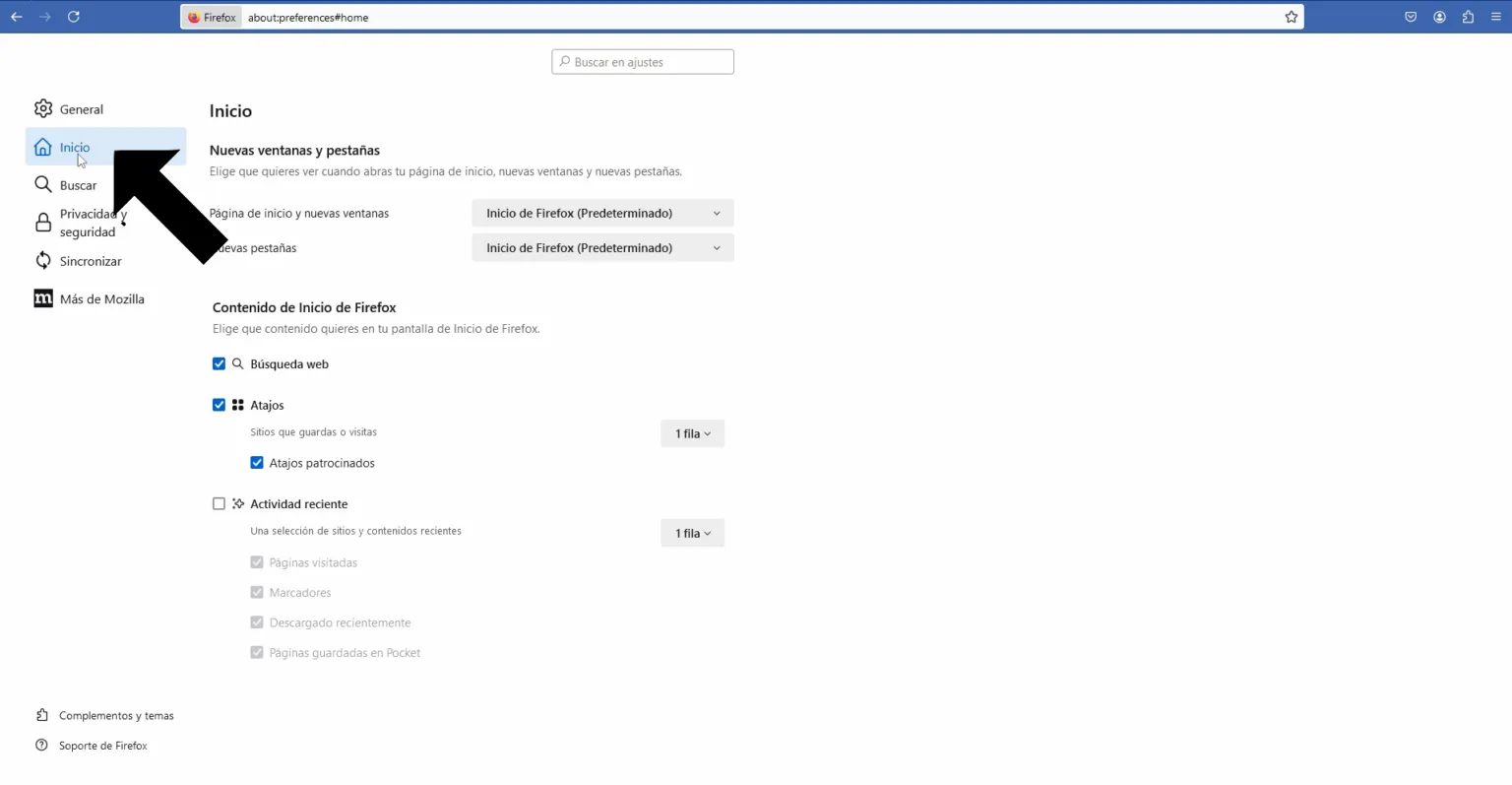Enable the Actividad reciente checkbox
Screen dimensions: 1512x785
[x=219, y=503]
